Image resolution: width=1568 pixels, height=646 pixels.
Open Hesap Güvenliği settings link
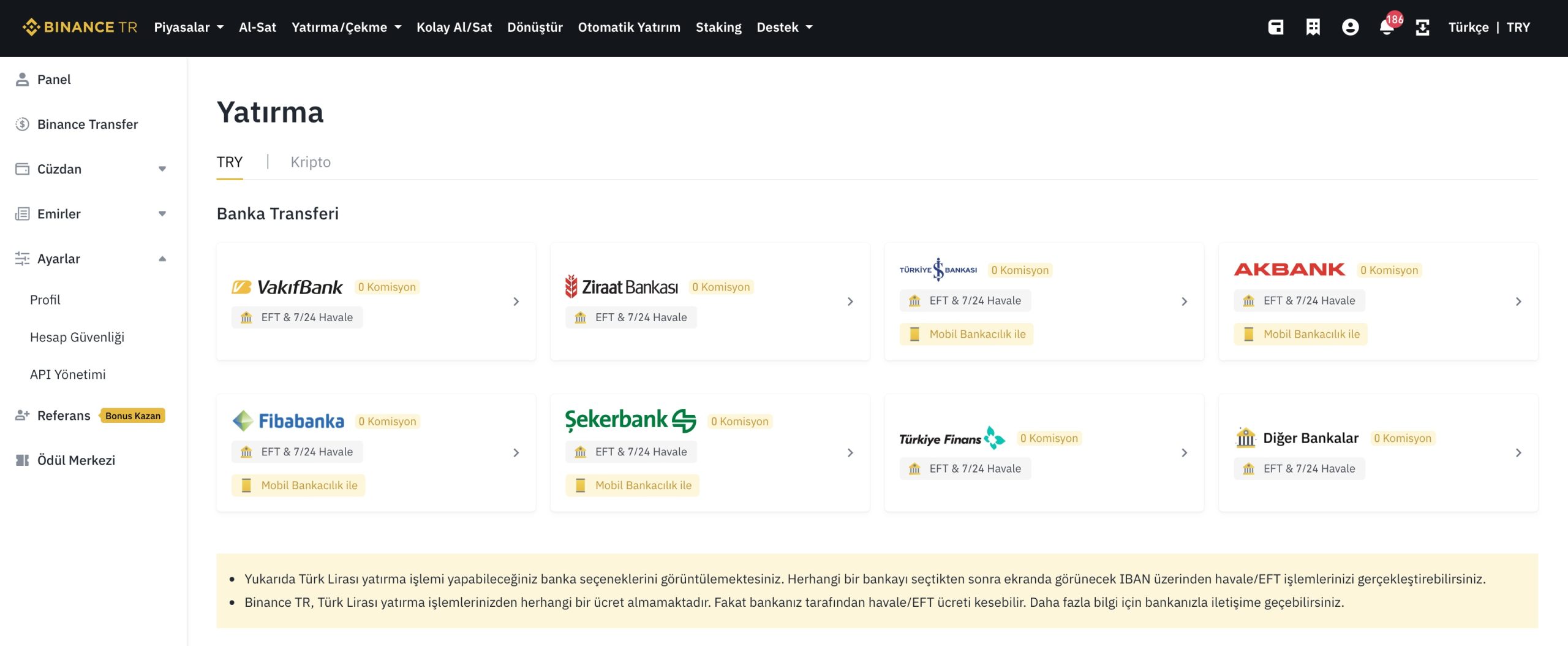(x=77, y=337)
